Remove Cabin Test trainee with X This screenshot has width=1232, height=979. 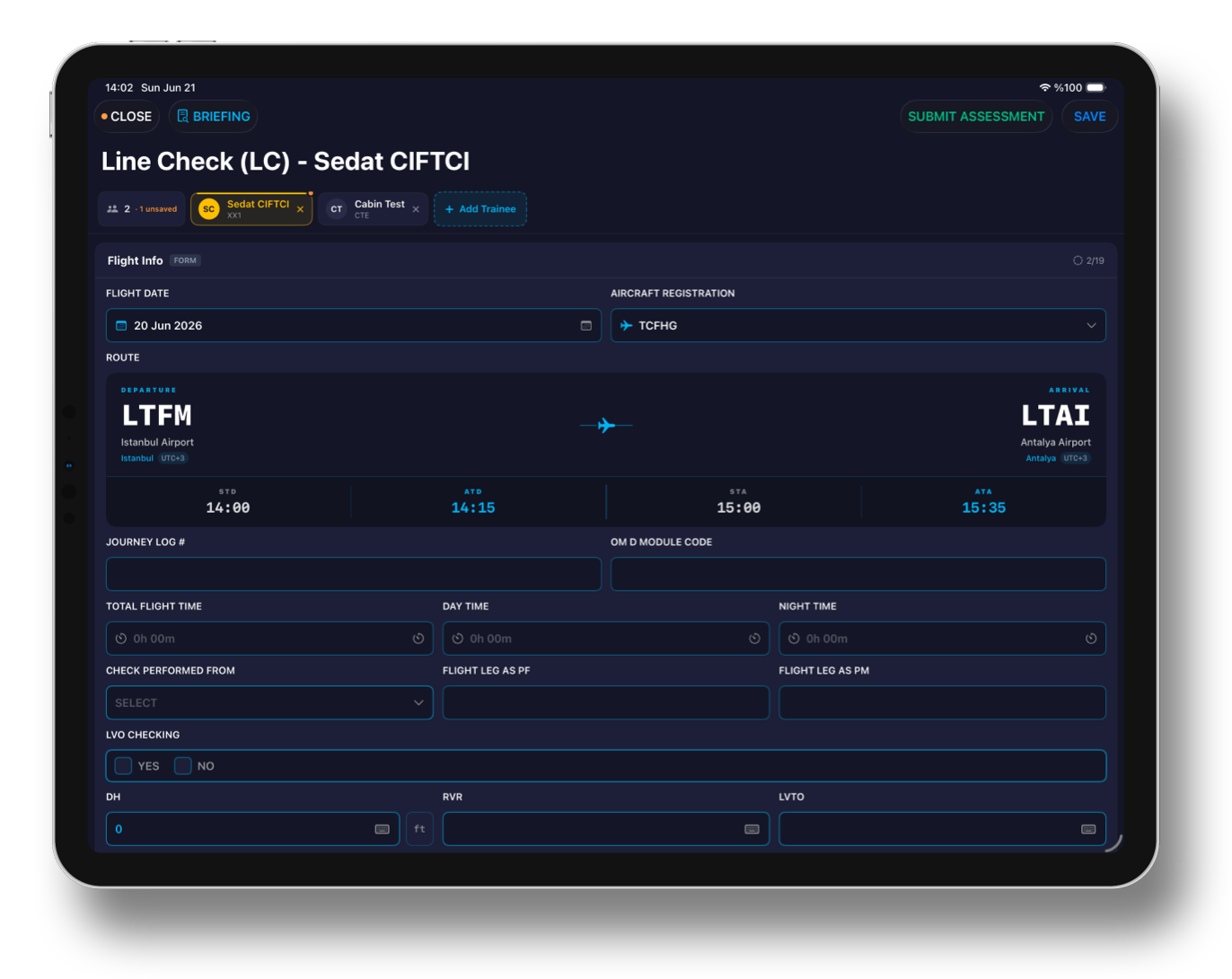point(416,209)
